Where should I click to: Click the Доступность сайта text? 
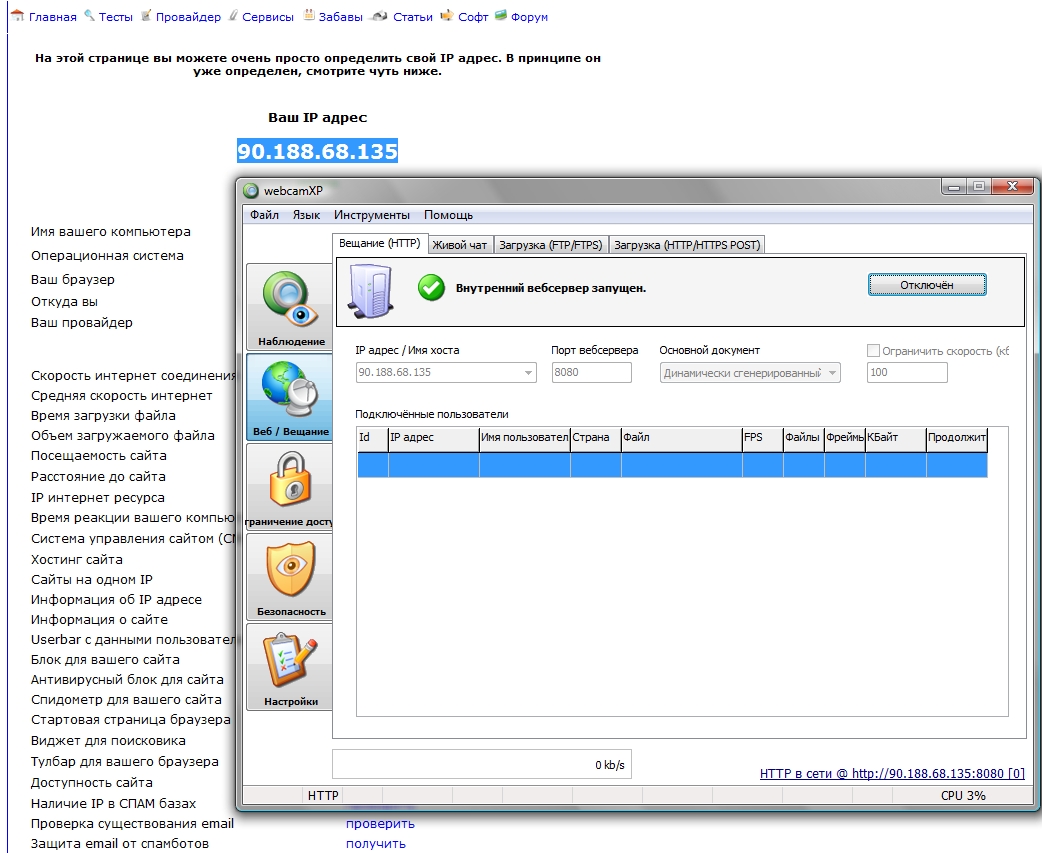click(x=92, y=783)
